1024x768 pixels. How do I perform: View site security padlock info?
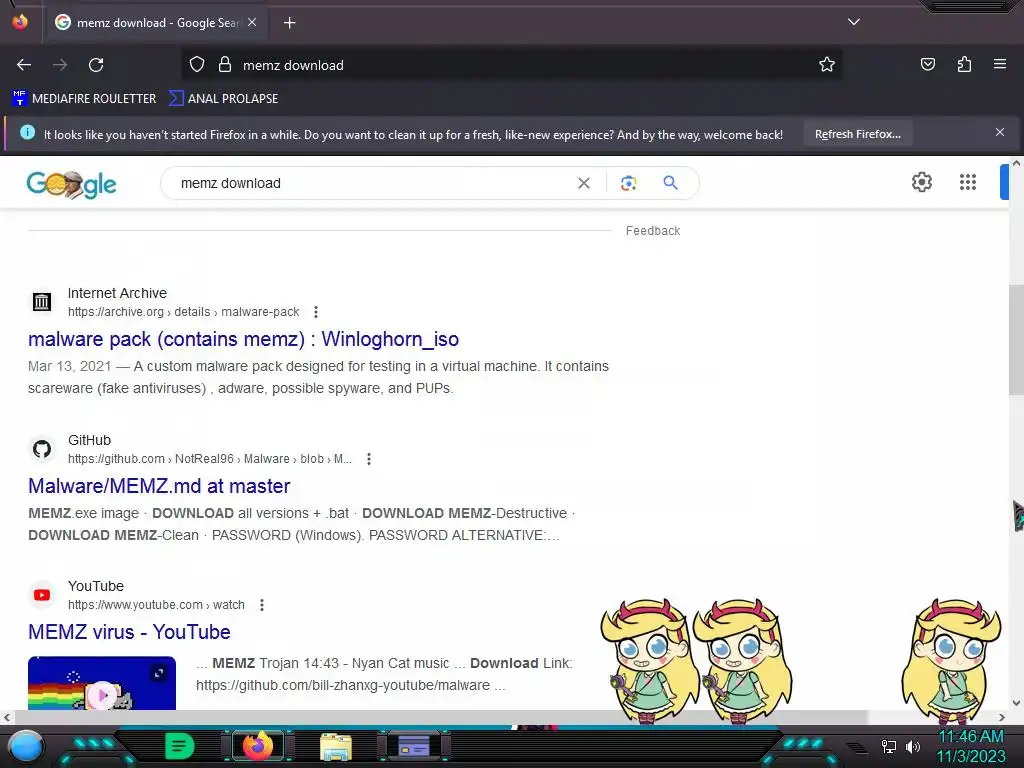point(225,65)
